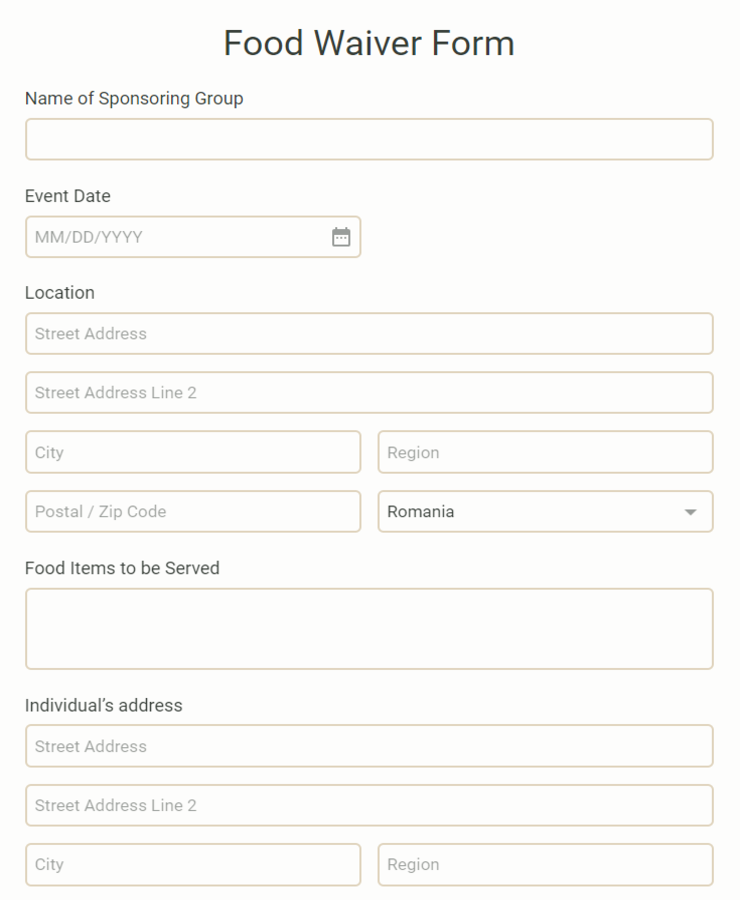This screenshot has height=900, width=740.
Task: Focus the City field under Individual's address
Action: click(x=193, y=864)
